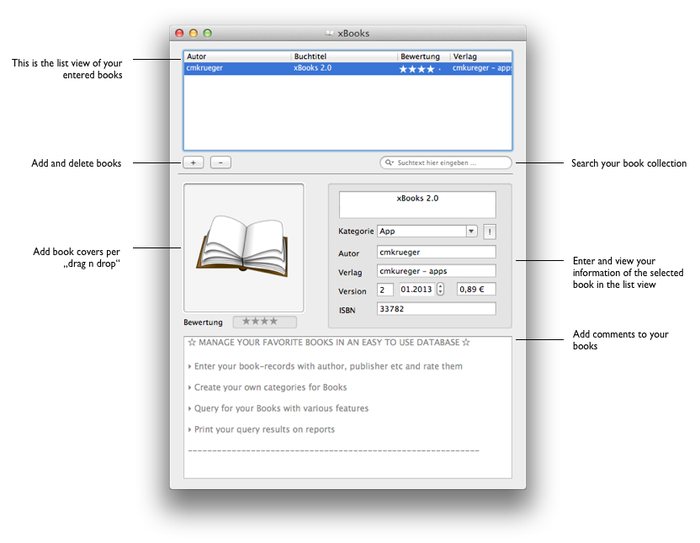Click the Enter your book-records line
700x543 pixels.
[x=325, y=366]
